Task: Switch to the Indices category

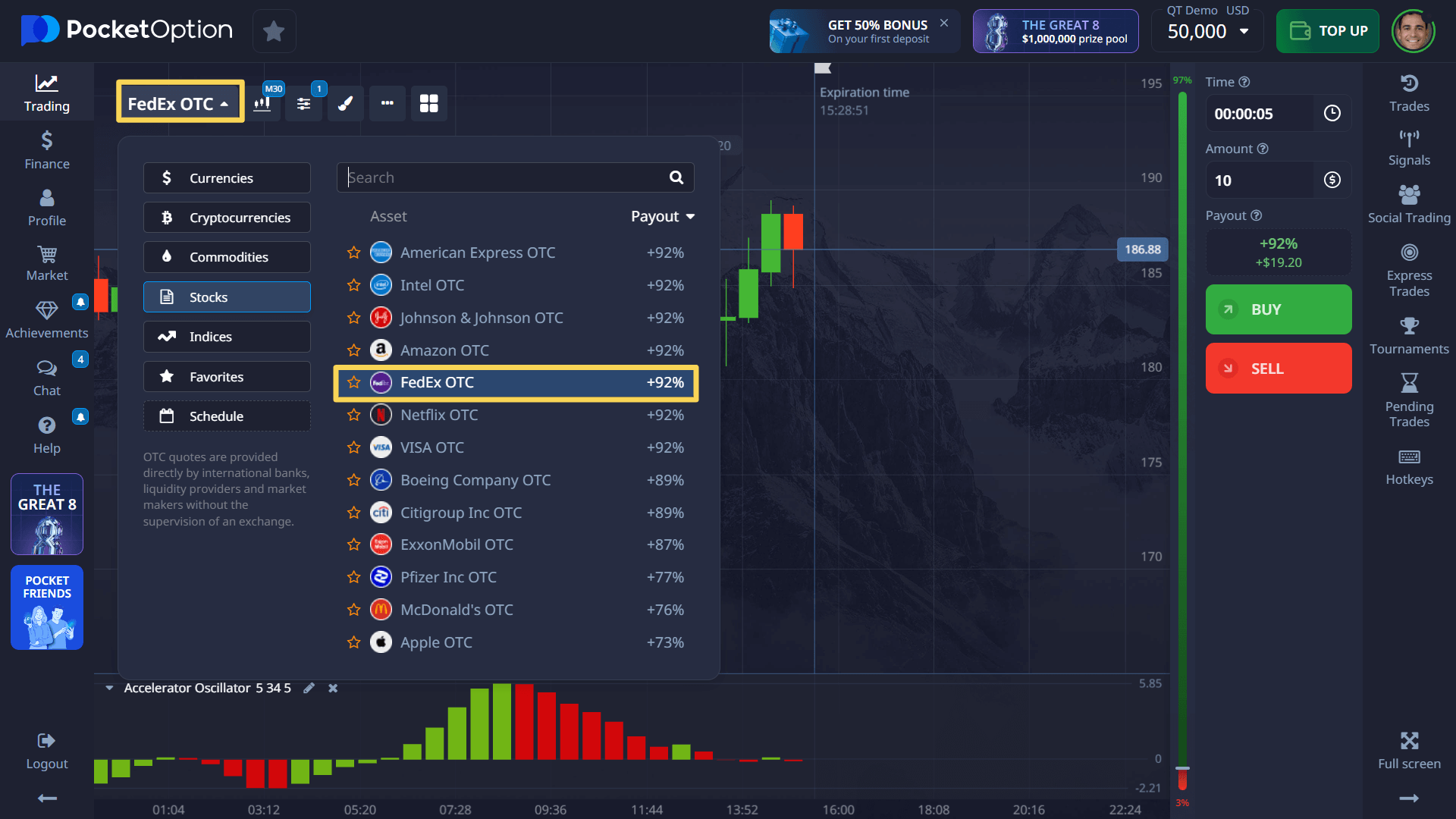Action: coord(227,337)
